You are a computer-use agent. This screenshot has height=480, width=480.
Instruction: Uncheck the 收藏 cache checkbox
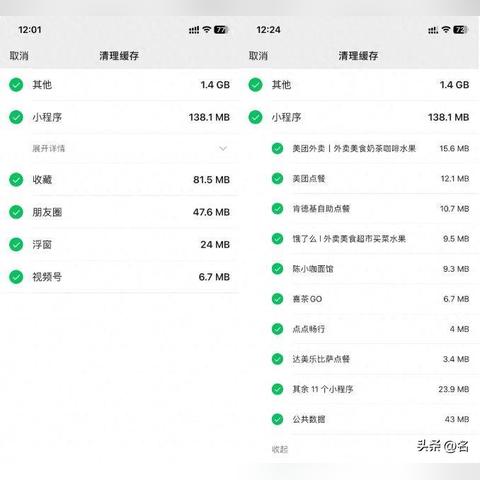16,179
